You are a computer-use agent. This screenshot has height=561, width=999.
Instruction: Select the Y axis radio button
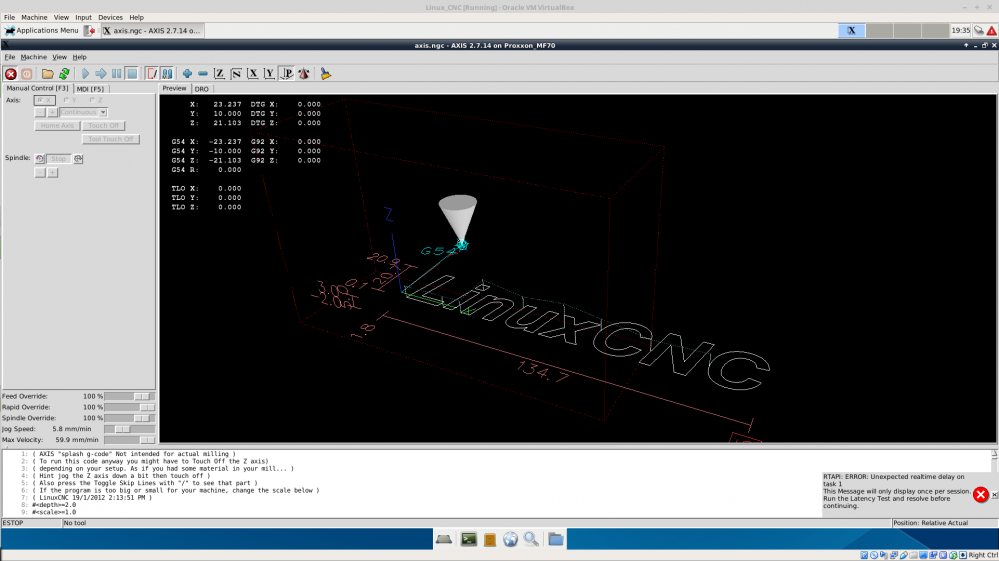66,100
